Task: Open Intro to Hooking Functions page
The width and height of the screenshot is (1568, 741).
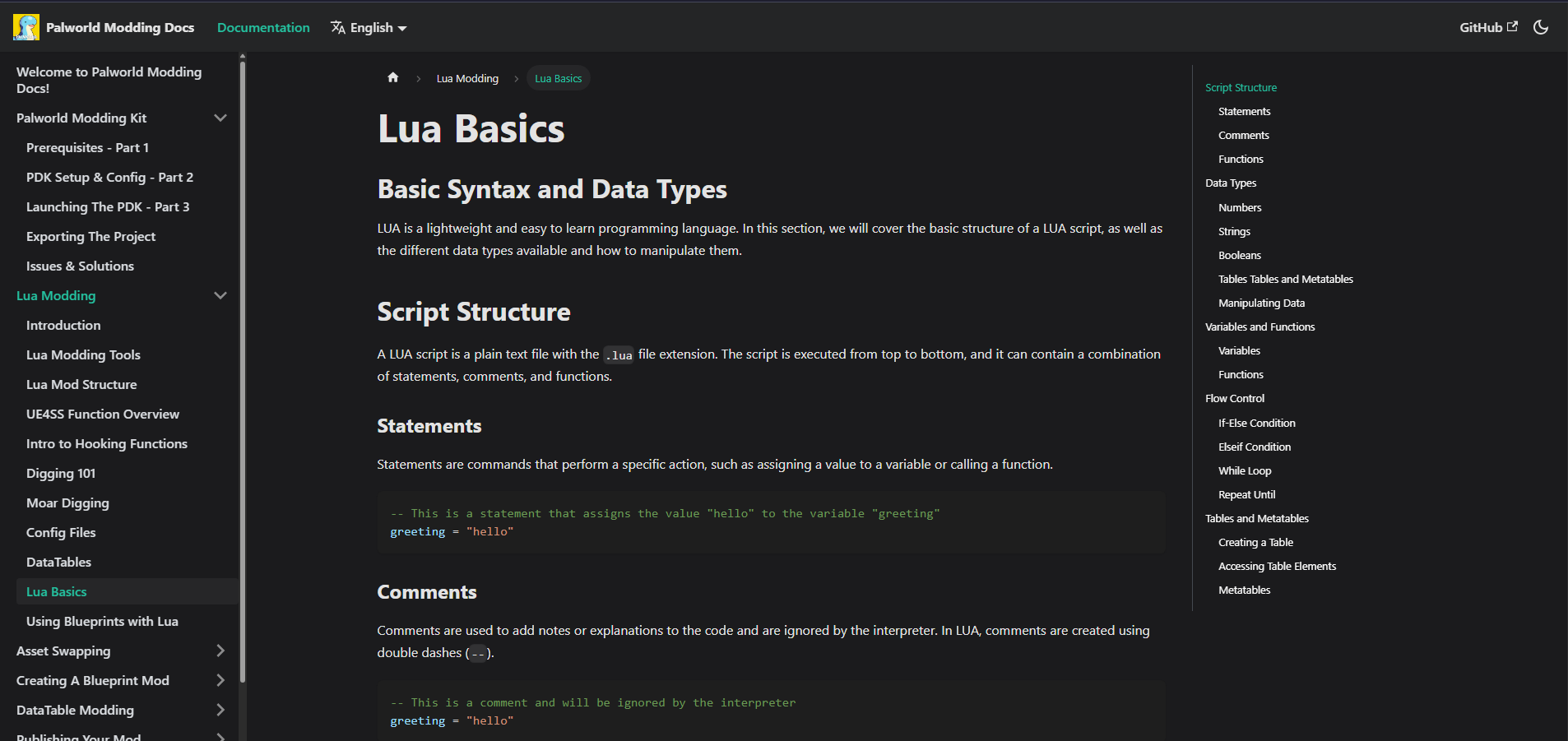Action: coord(107,443)
